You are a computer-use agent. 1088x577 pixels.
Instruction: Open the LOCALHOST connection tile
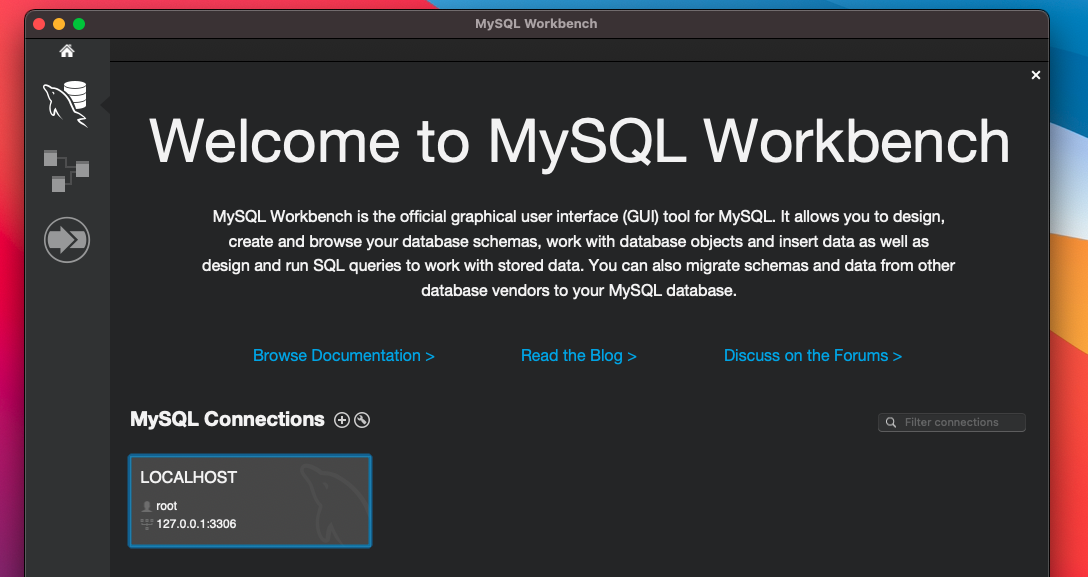pos(250,501)
